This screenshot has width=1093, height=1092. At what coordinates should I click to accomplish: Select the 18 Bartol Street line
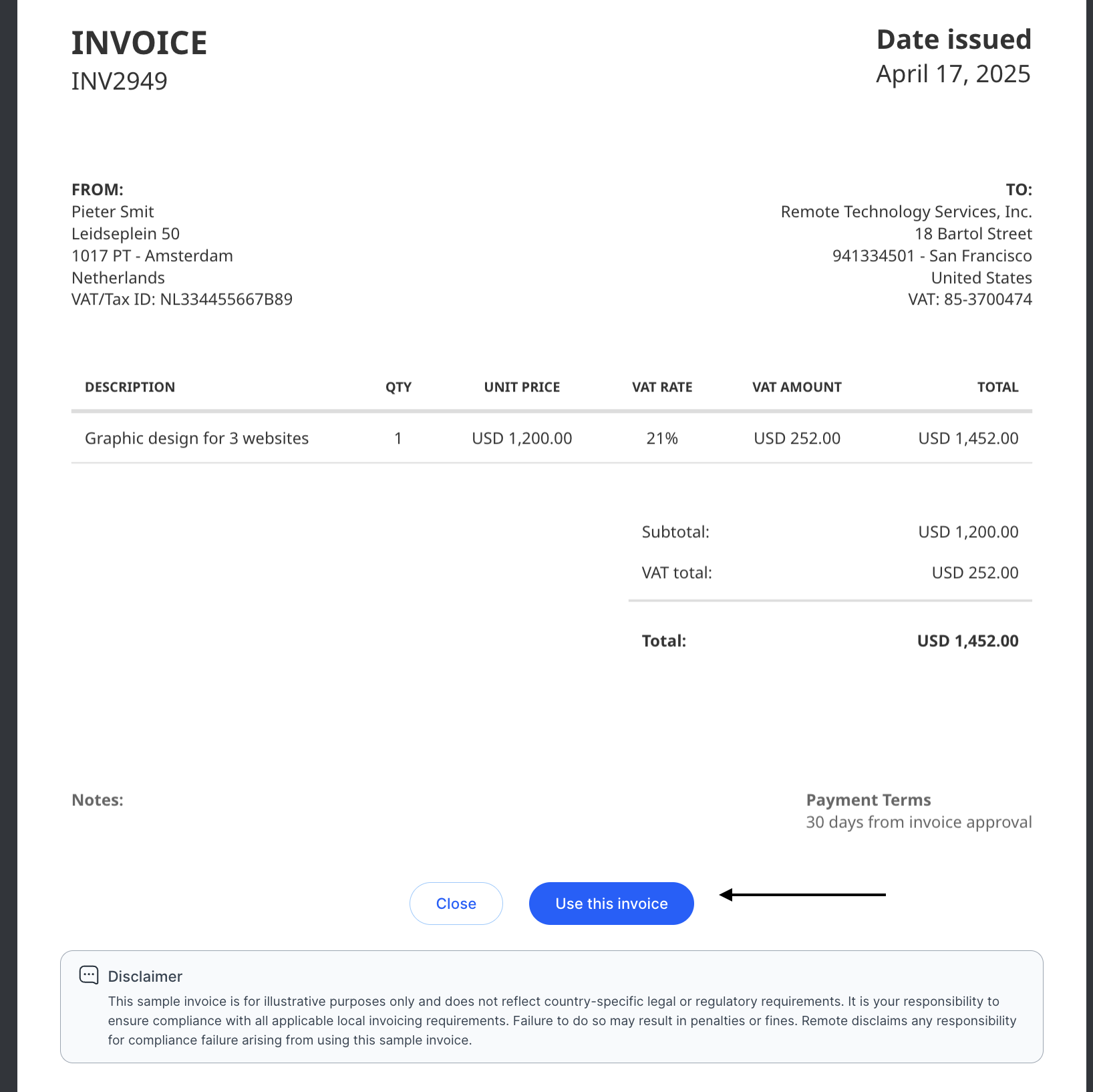coord(973,234)
